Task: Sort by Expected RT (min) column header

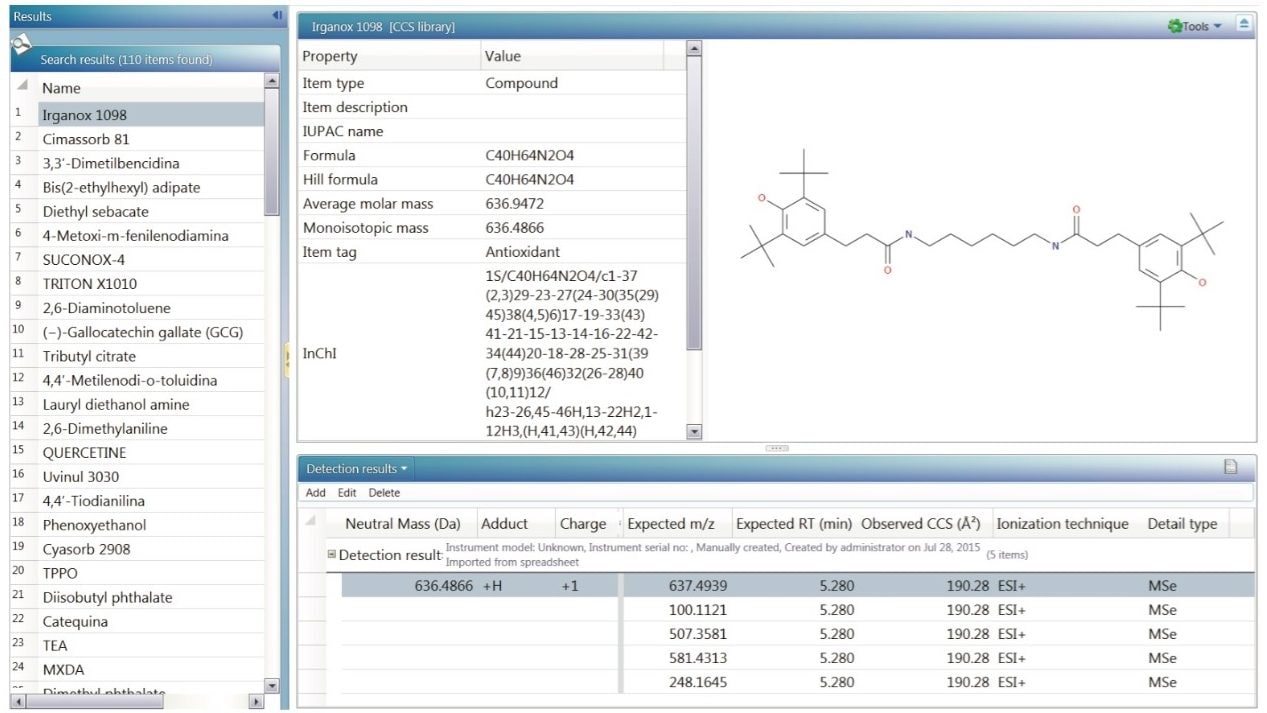Action: pos(794,524)
